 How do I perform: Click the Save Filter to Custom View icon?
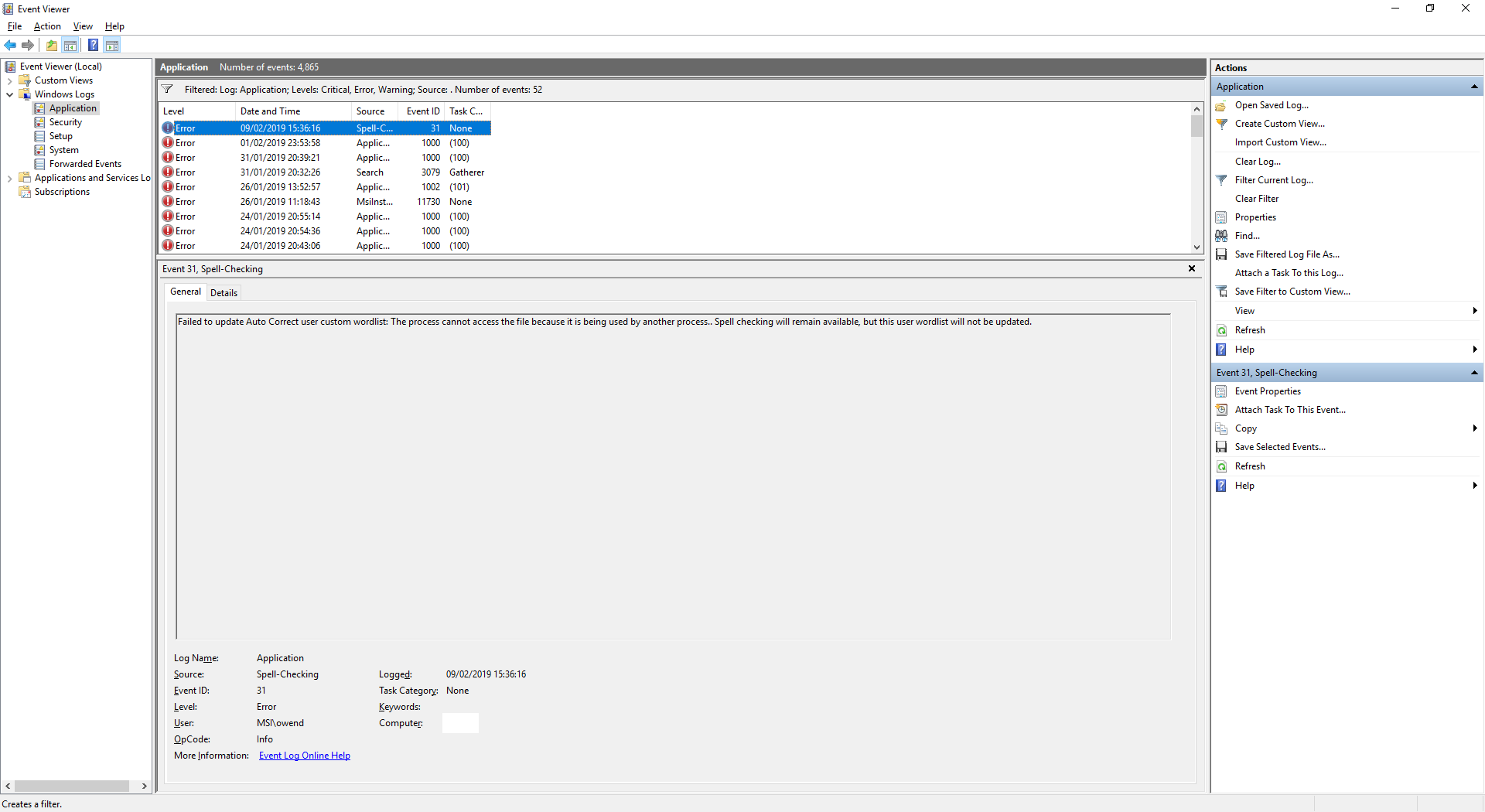[x=1221, y=292]
